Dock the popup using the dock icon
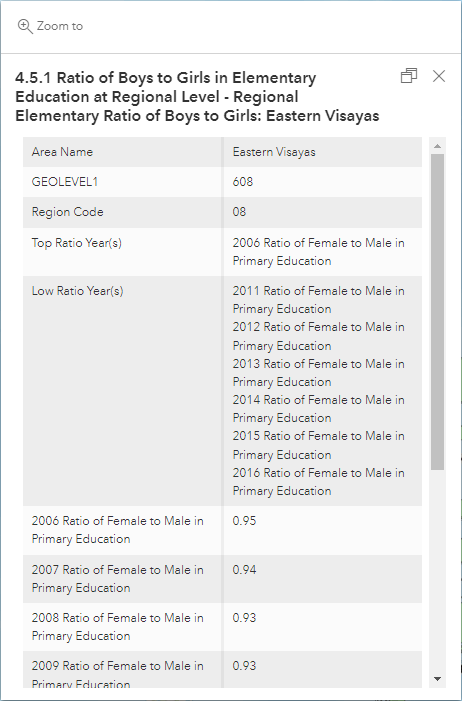This screenshot has height=701, width=462. pyautogui.click(x=409, y=76)
